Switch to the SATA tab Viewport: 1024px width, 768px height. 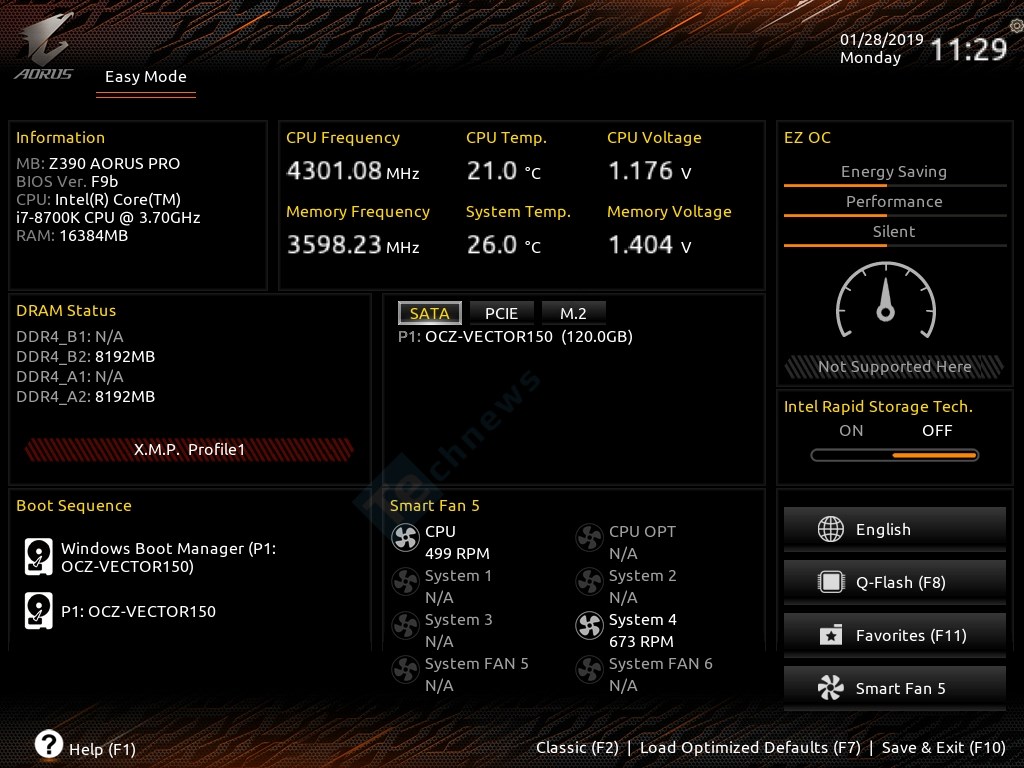430,313
